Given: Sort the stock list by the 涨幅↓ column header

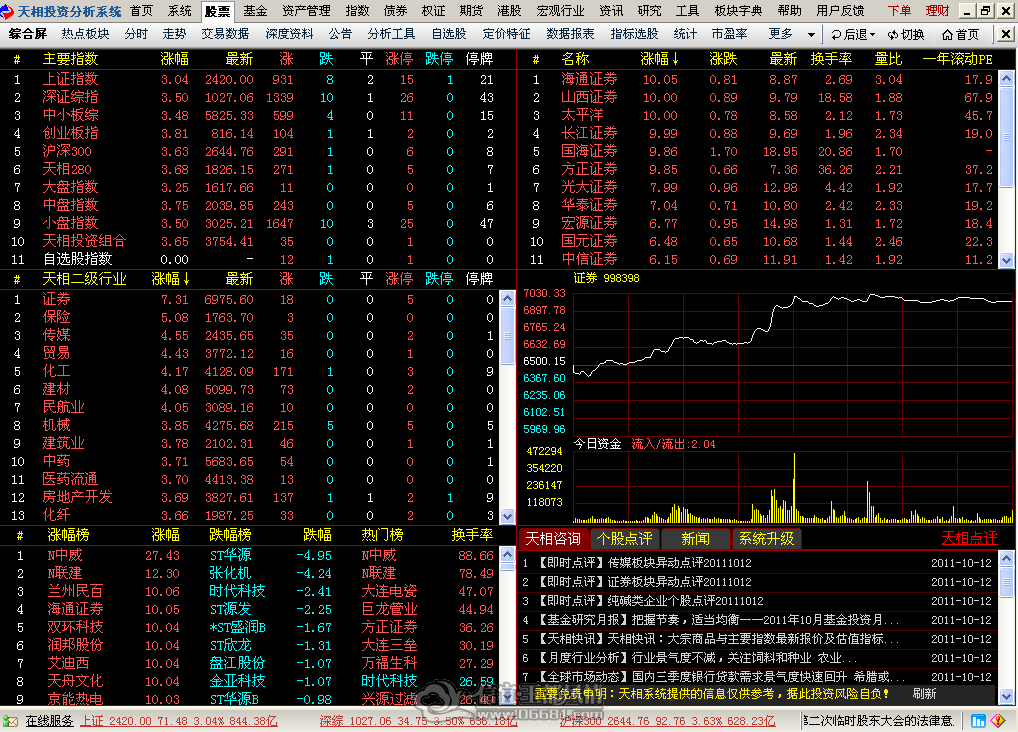Looking at the screenshot, I should click(x=659, y=59).
